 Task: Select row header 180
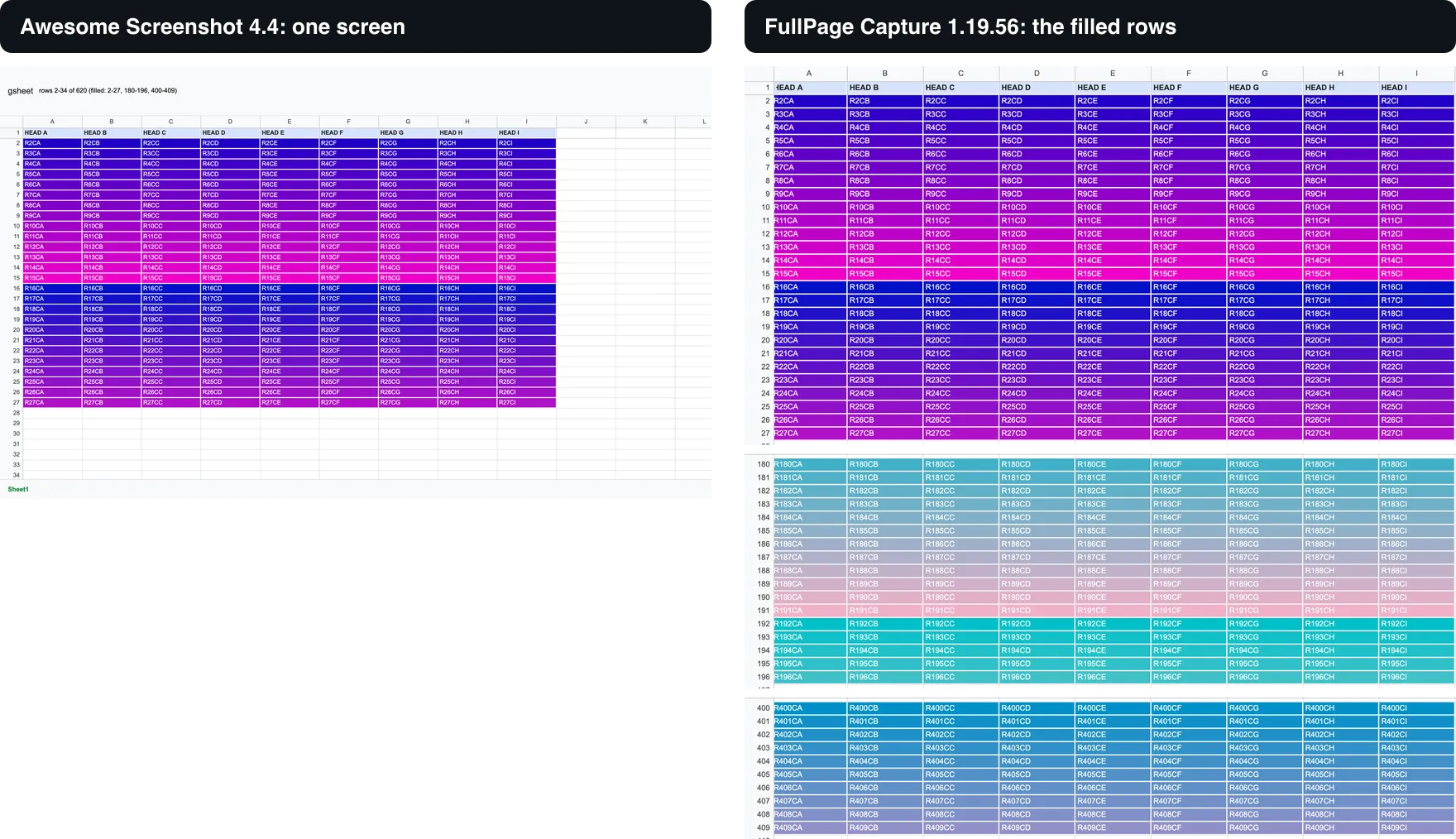759,464
